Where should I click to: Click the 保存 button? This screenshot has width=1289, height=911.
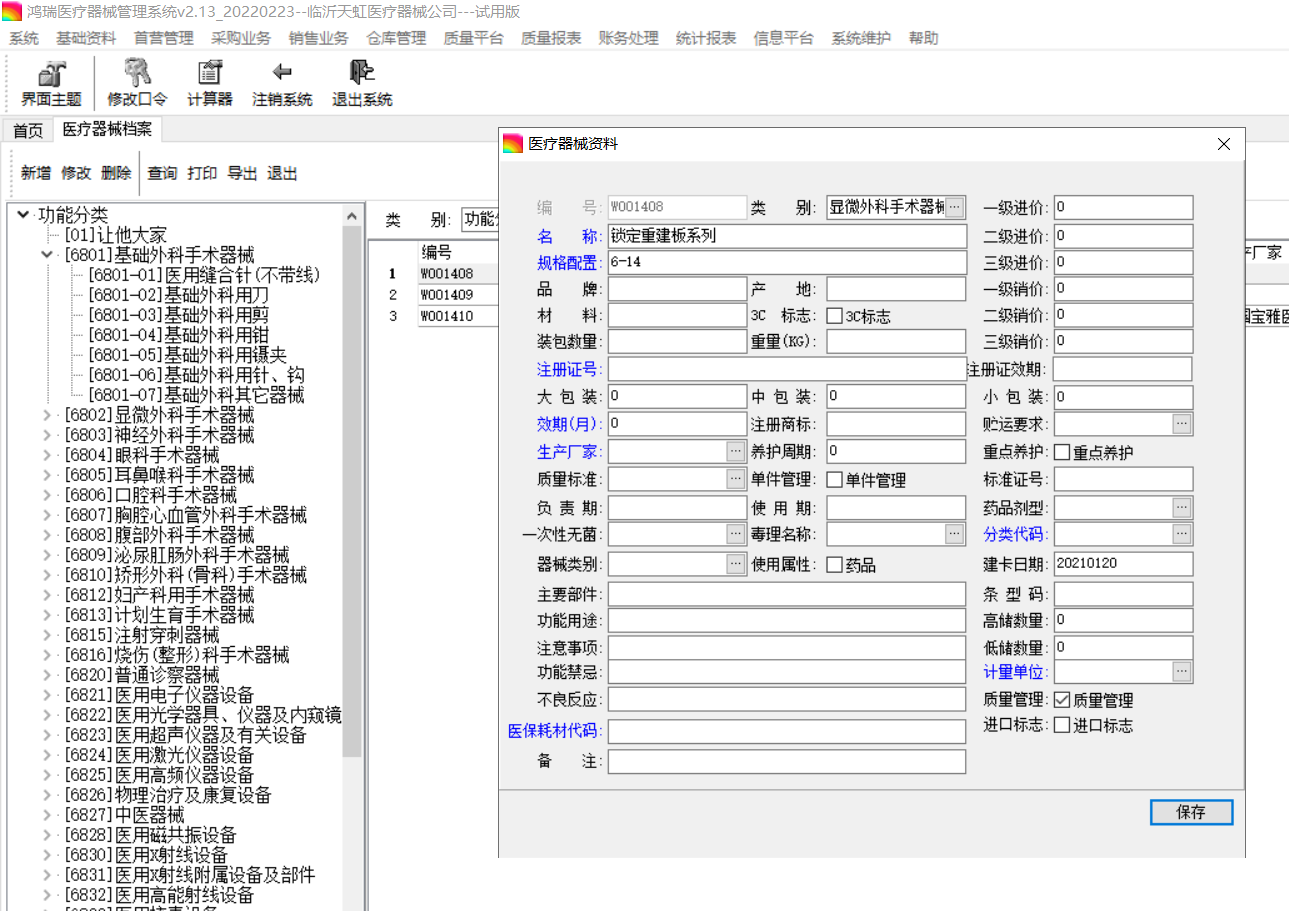(x=1191, y=812)
